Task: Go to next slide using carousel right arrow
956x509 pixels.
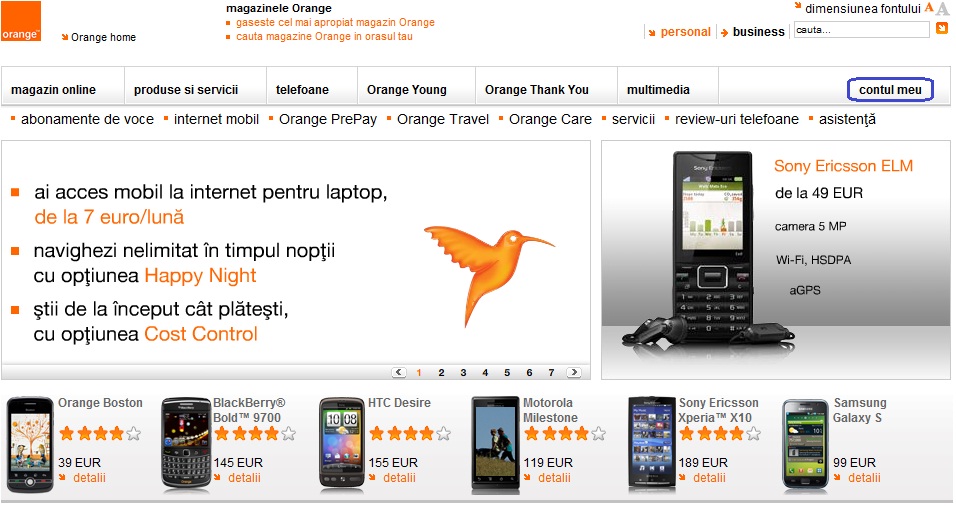Action: pos(574,372)
